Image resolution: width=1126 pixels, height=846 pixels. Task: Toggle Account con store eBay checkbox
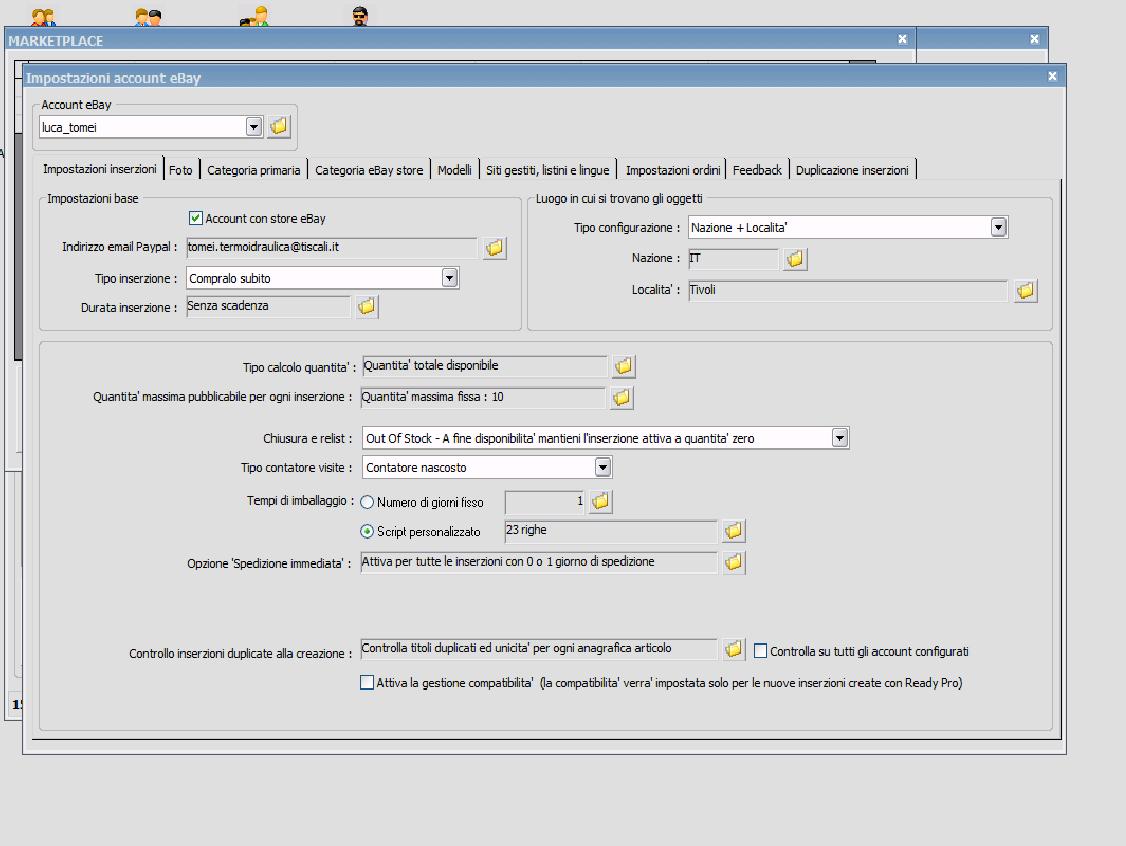195,218
